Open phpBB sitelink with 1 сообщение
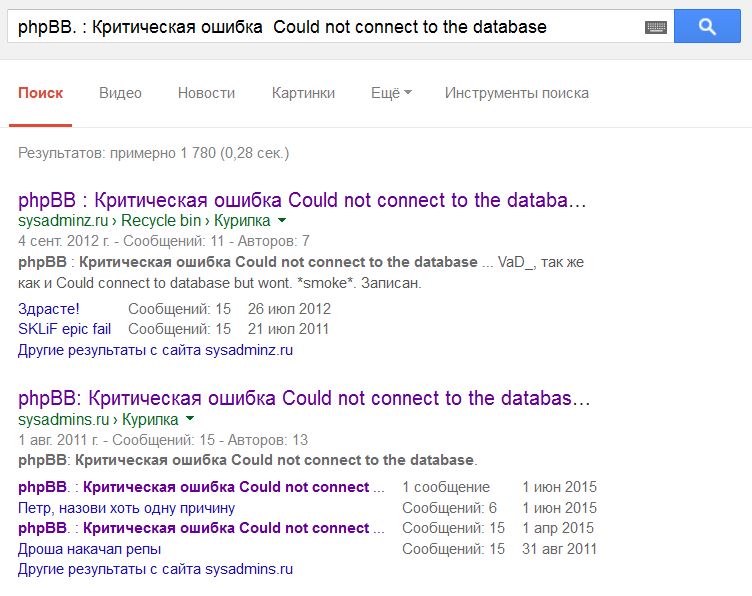The height and width of the screenshot is (596, 752). click(x=201, y=487)
